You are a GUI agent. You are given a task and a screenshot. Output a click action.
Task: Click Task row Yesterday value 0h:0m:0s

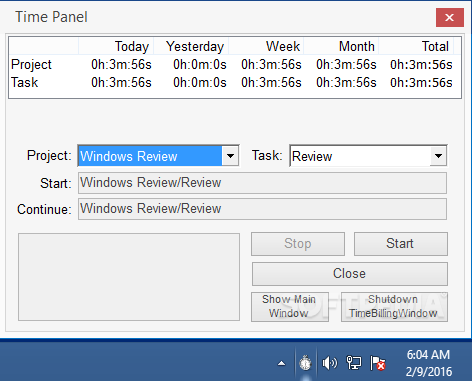200,83
